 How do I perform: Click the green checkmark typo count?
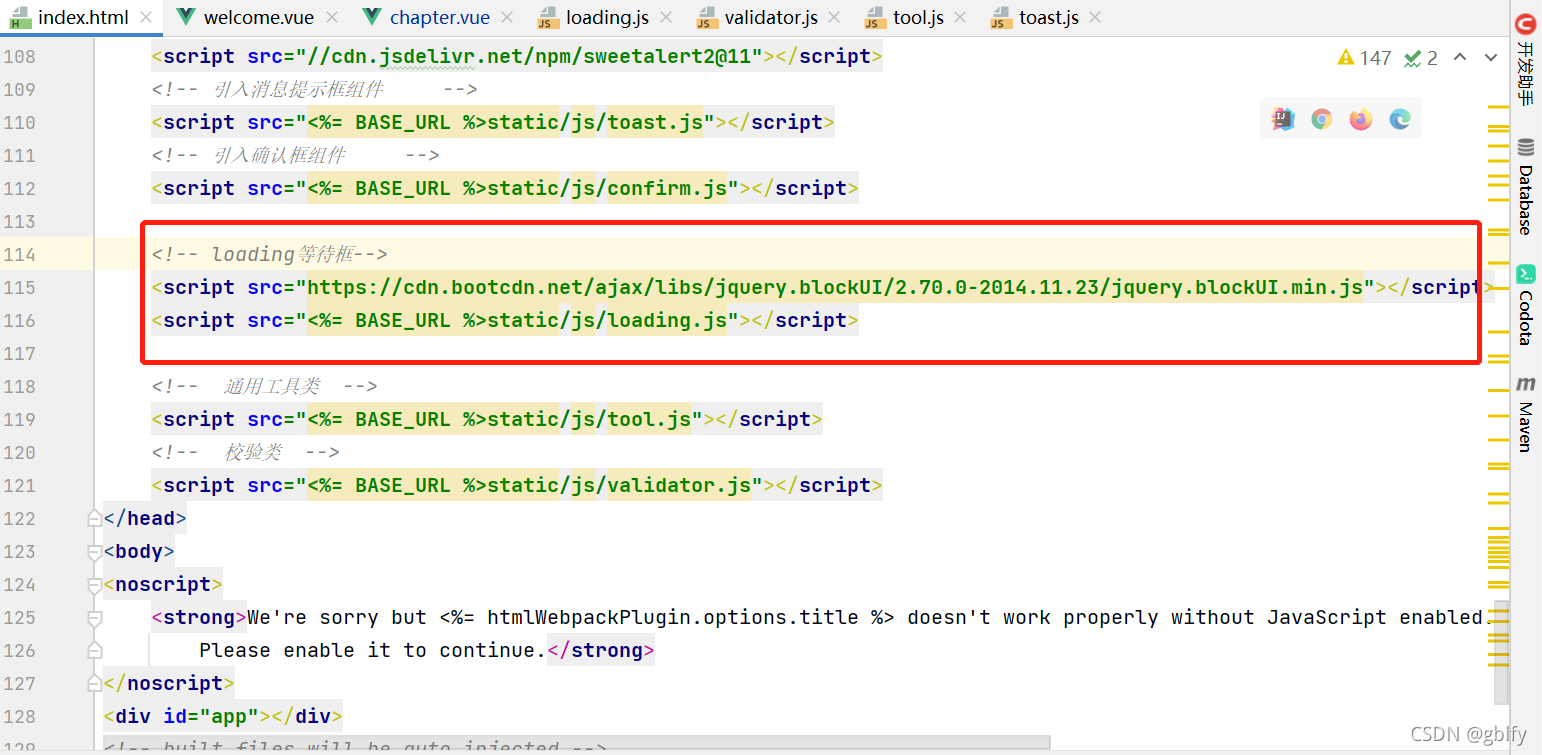point(1420,58)
